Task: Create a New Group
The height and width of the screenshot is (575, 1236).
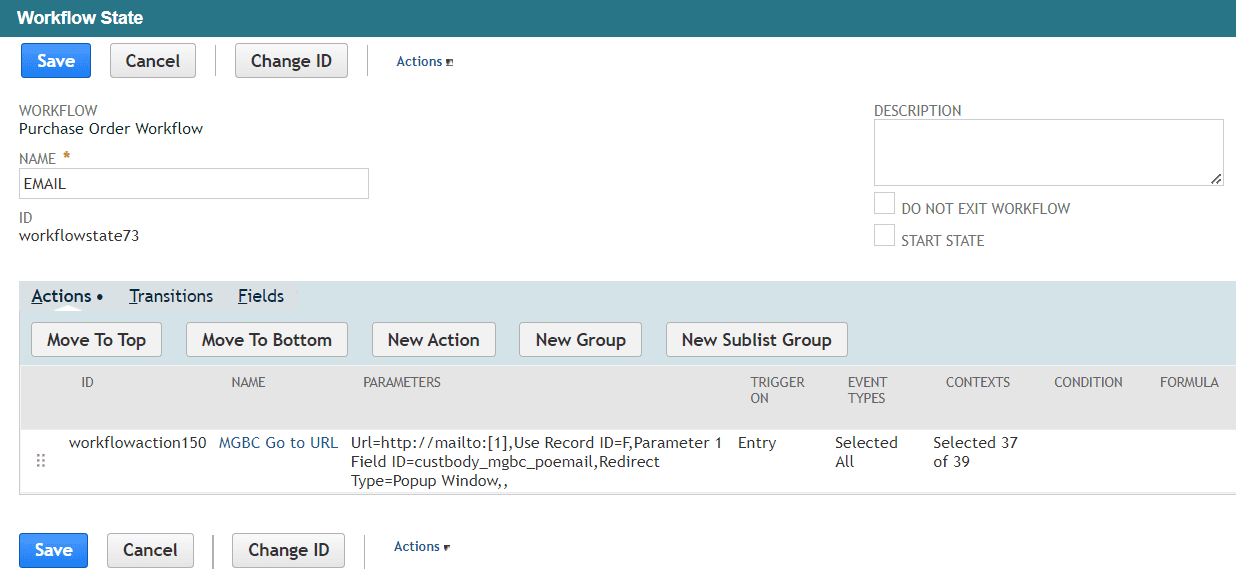Action: coord(580,340)
